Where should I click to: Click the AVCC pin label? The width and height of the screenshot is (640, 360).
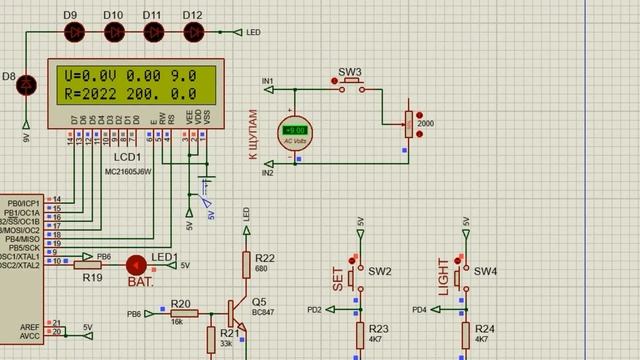point(30,336)
